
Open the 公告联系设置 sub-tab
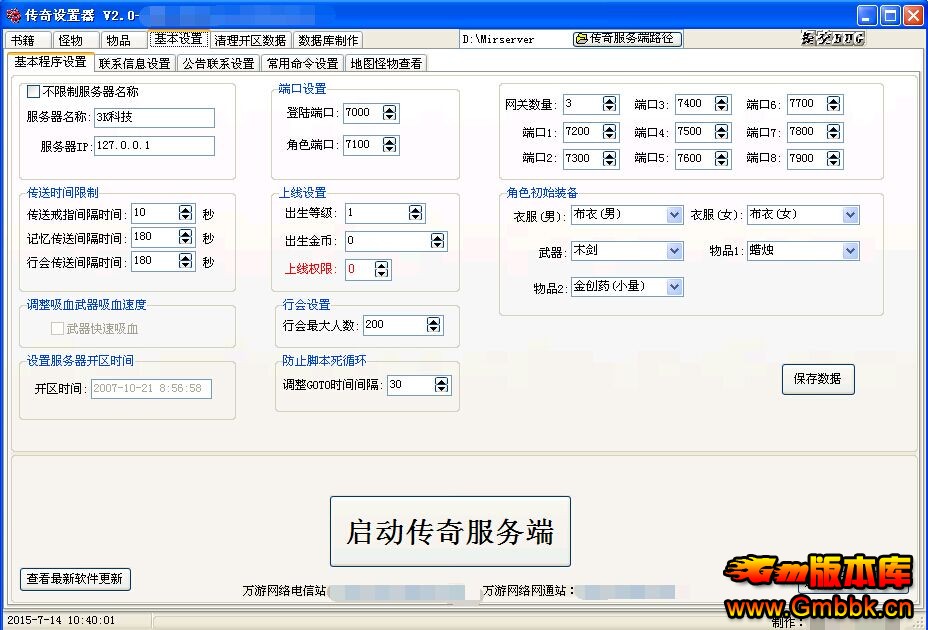click(x=218, y=63)
